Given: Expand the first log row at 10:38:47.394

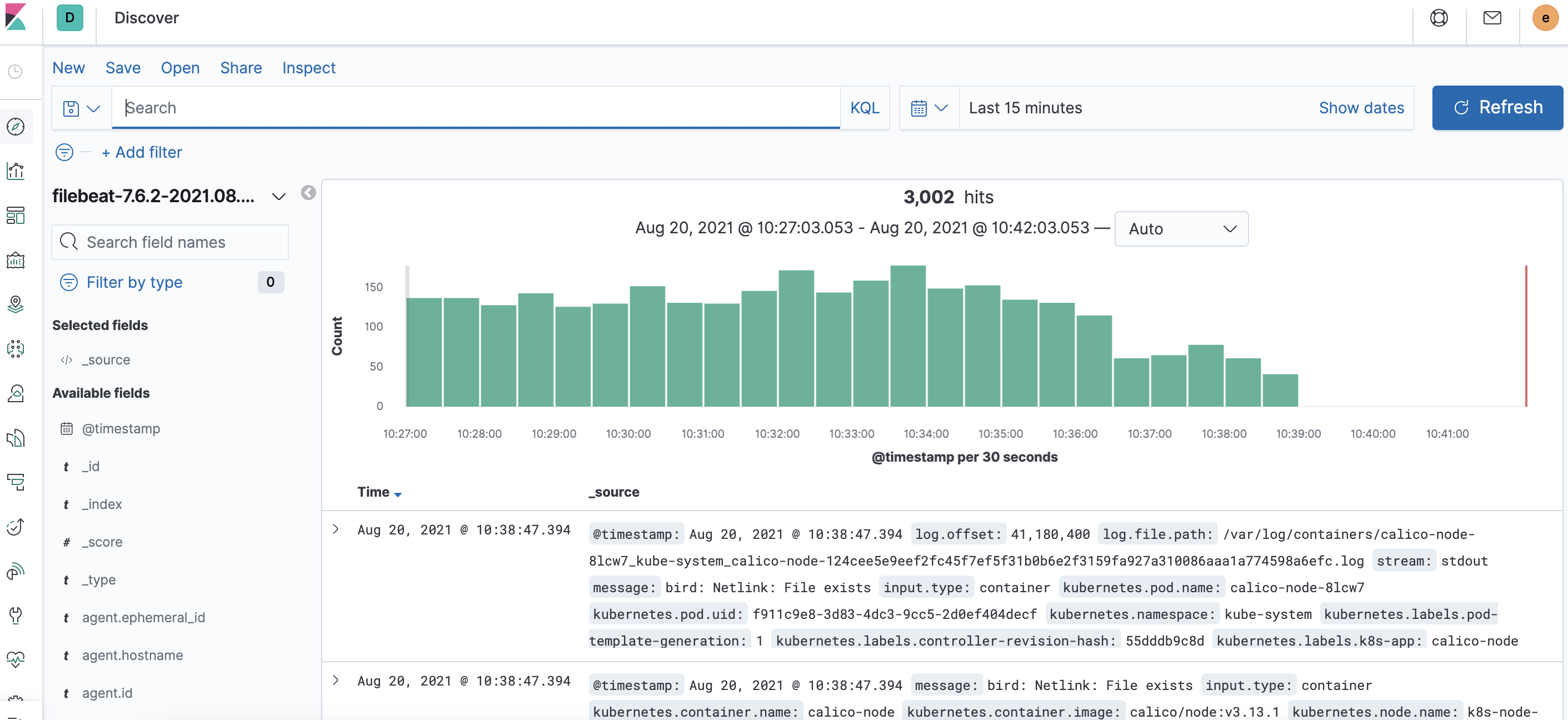Looking at the screenshot, I should [336, 529].
